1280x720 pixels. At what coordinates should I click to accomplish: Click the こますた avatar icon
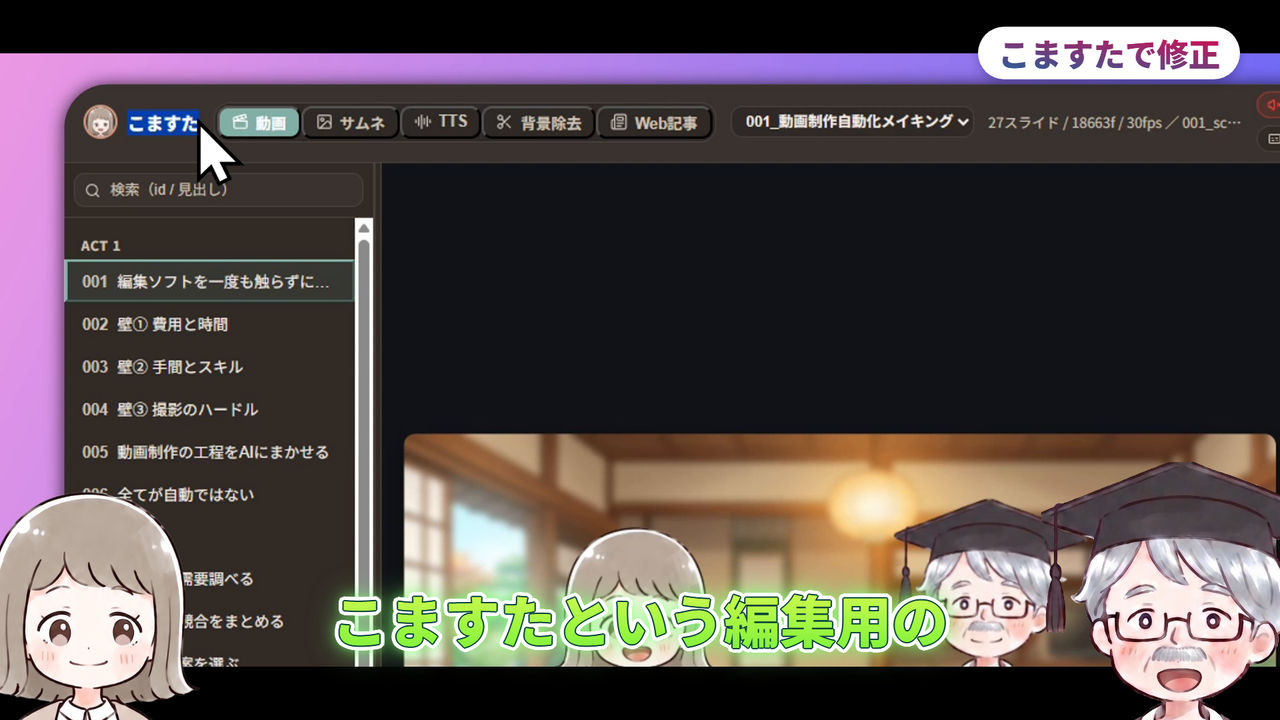100,122
